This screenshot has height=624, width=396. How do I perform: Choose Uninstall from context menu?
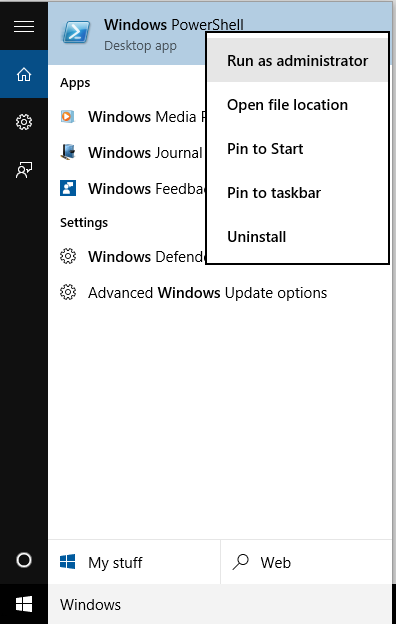(297, 237)
